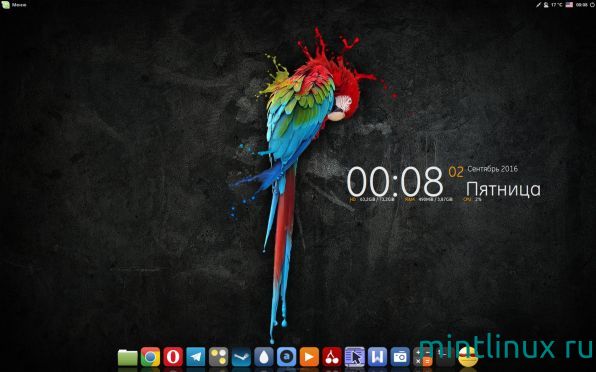Open the panel clock calendar
This screenshot has width=596, height=372.
(582, 5)
